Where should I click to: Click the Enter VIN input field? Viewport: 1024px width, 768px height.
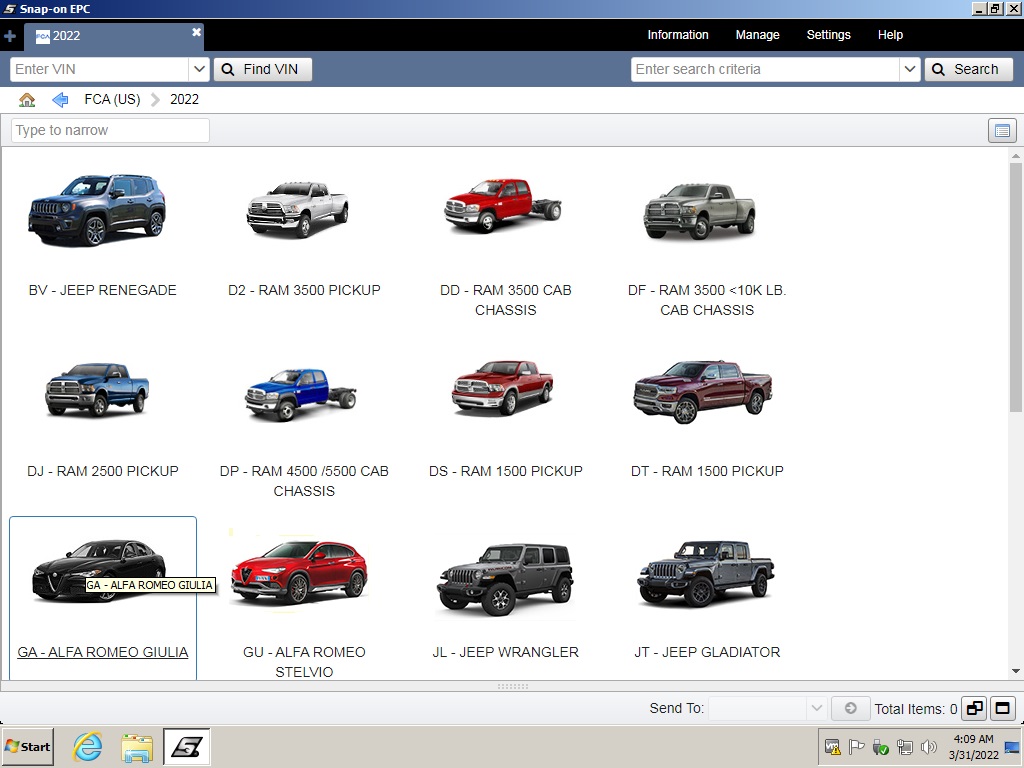(x=100, y=69)
